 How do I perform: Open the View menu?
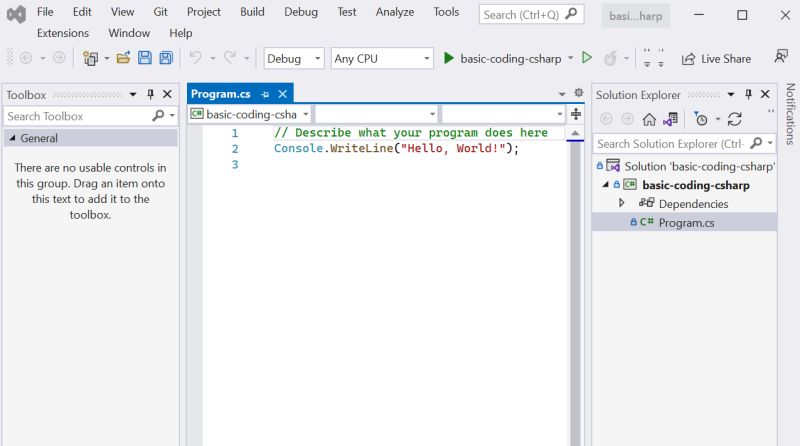click(122, 12)
